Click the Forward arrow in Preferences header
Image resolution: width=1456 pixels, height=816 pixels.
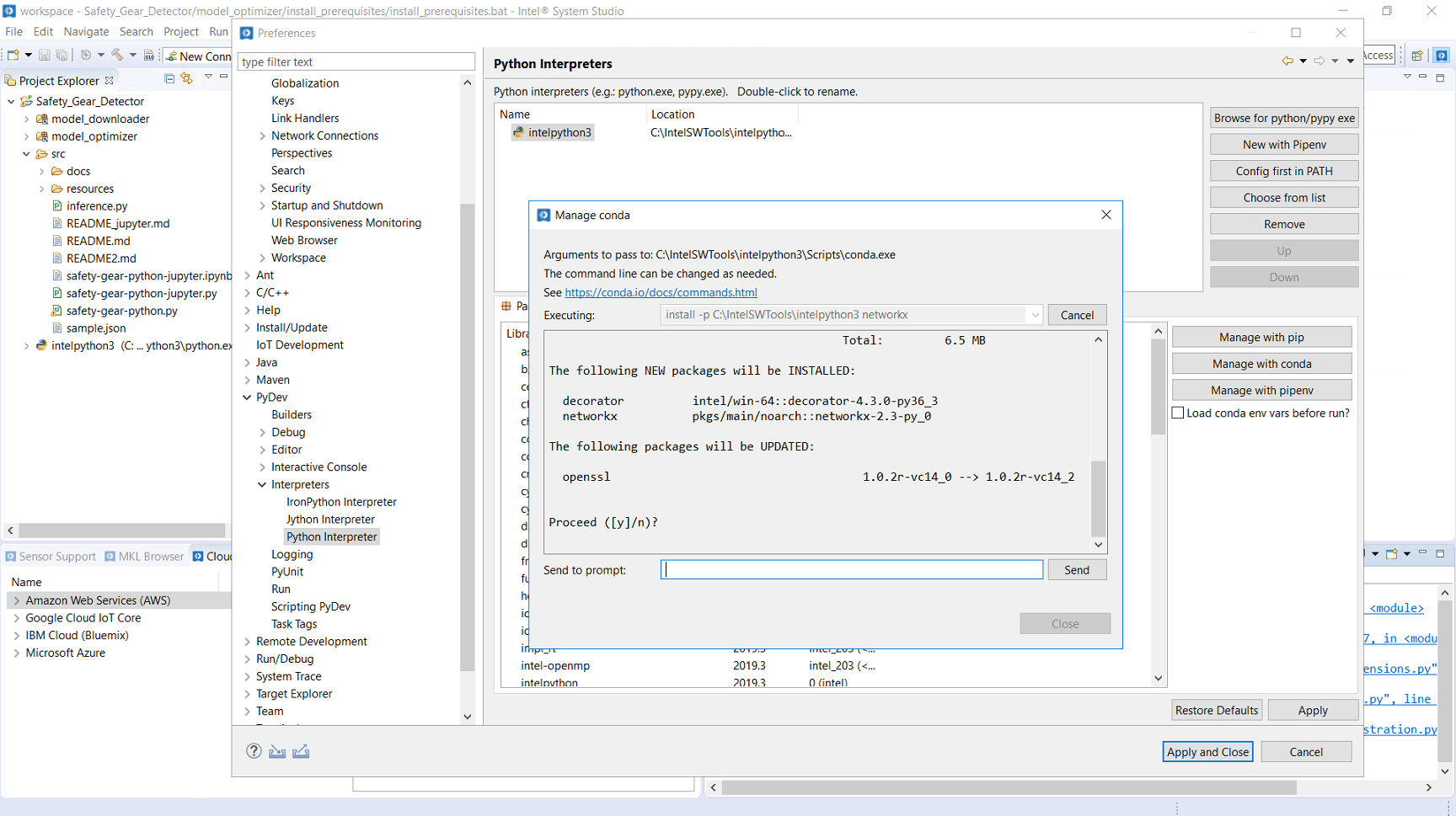pos(1319,61)
